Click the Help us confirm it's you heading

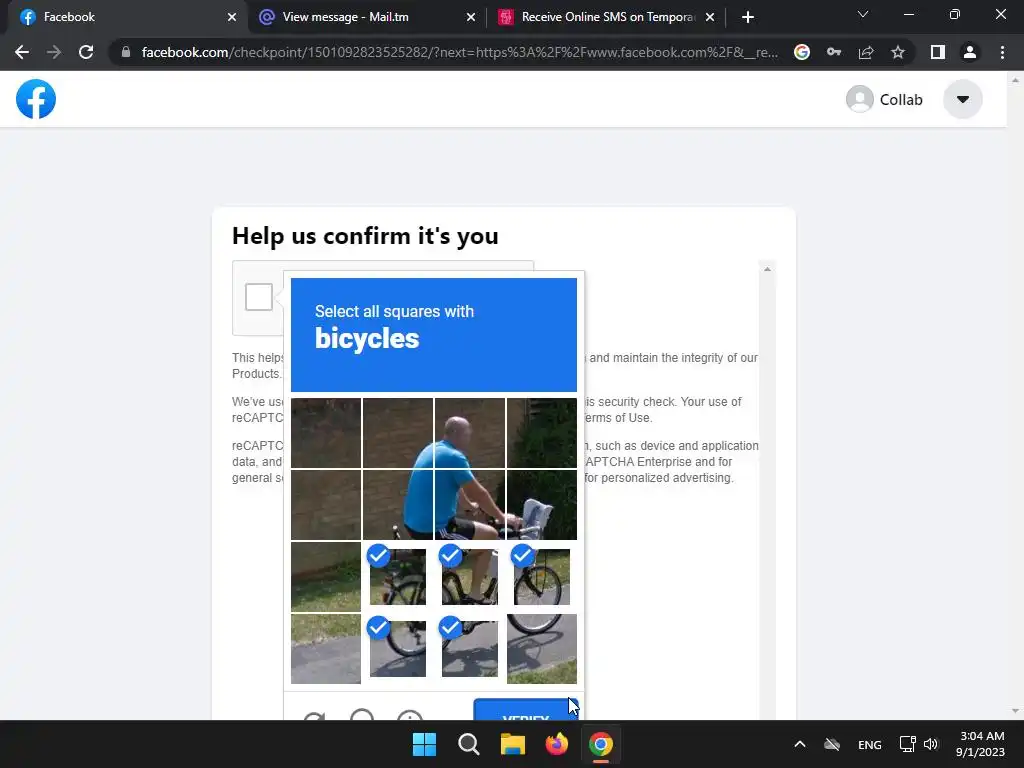(365, 236)
